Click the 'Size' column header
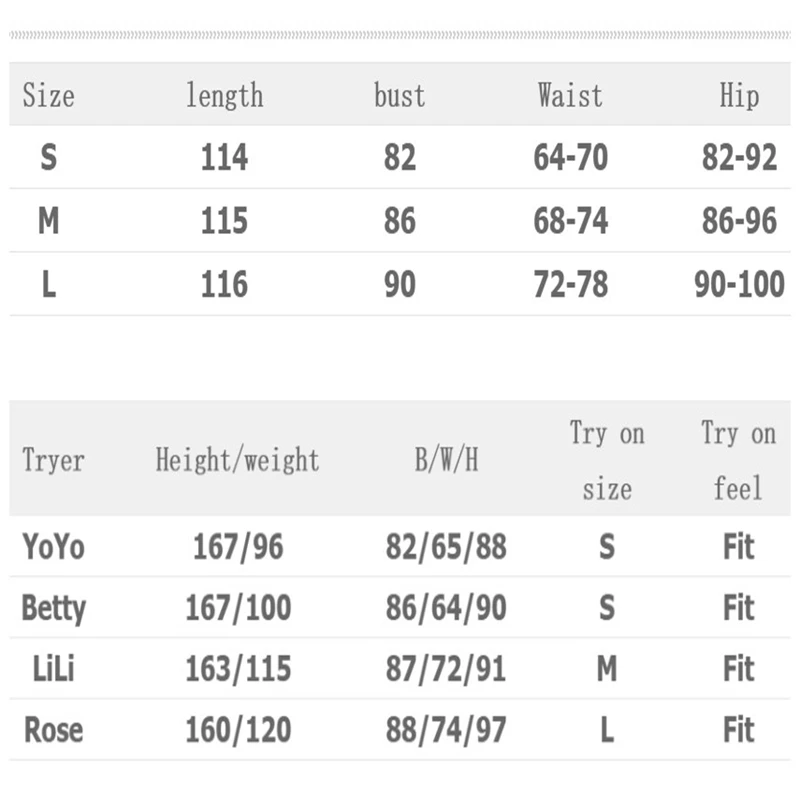This screenshot has height=800, width=800. (x=48, y=96)
